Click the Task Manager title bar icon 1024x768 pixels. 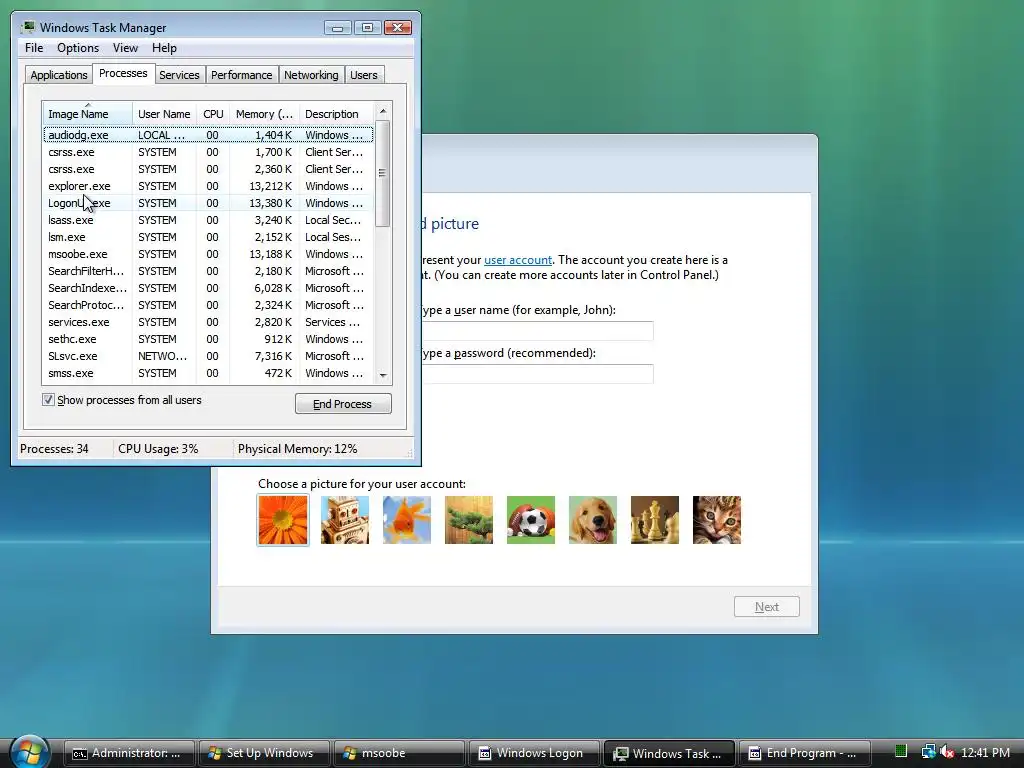28,27
